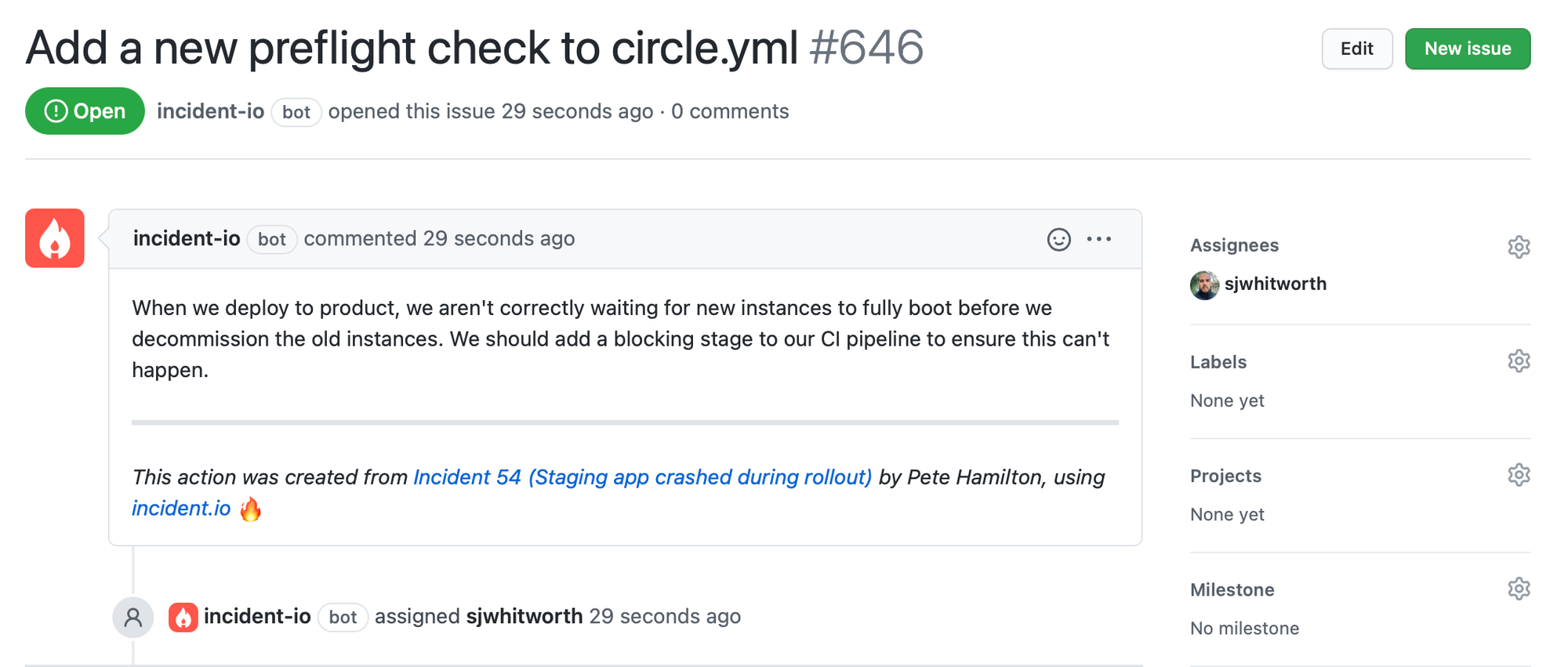1568x667 pixels.
Task: Open the Labels gear settings
Action: coord(1519,361)
